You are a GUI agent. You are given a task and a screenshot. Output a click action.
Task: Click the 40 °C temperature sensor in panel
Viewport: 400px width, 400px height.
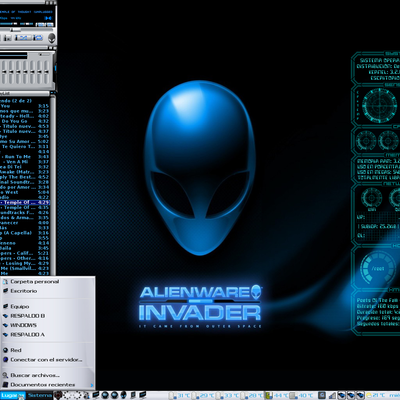tap(301, 396)
